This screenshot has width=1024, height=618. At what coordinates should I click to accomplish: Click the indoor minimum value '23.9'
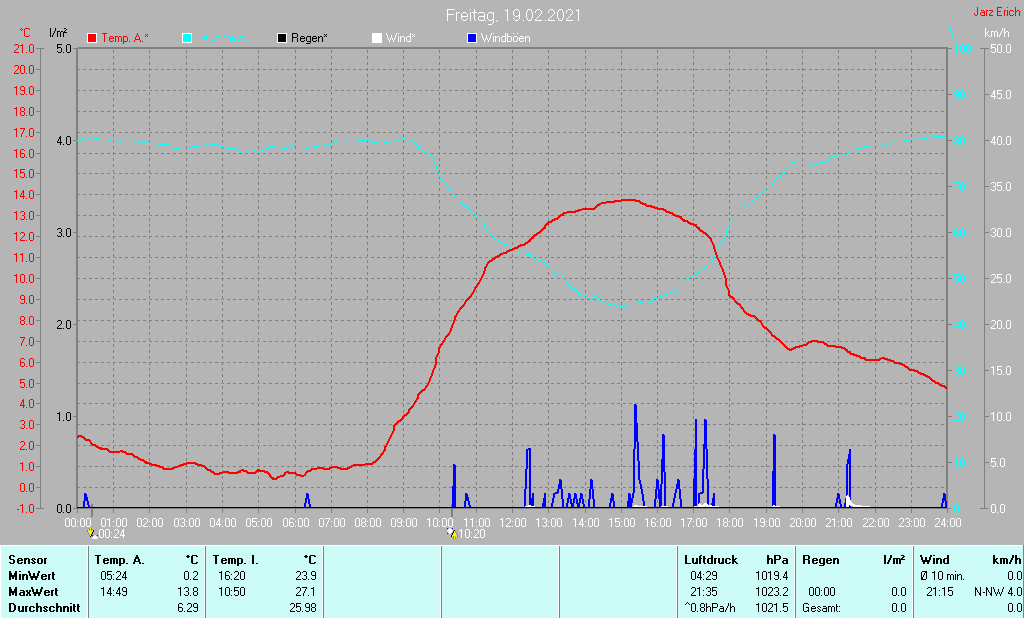(306, 576)
